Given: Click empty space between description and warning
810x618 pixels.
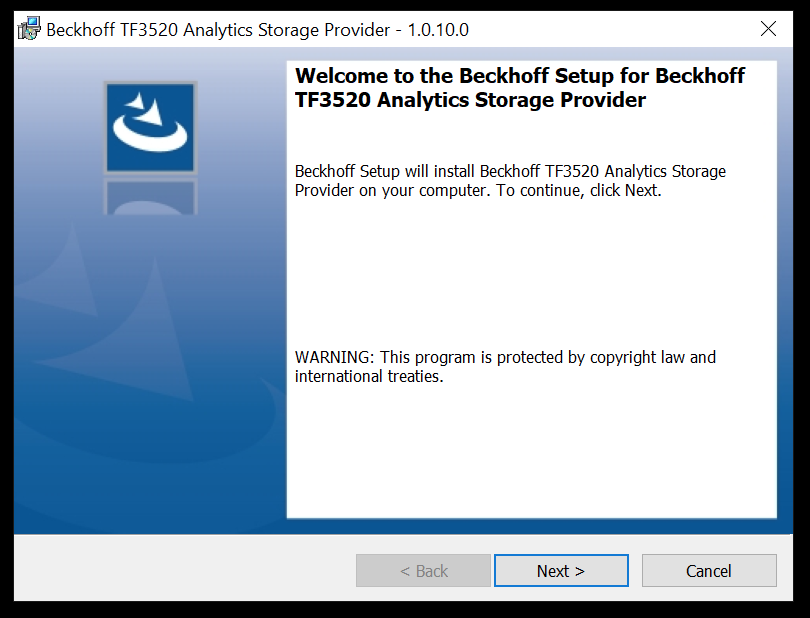Looking at the screenshot, I should click(x=532, y=274).
